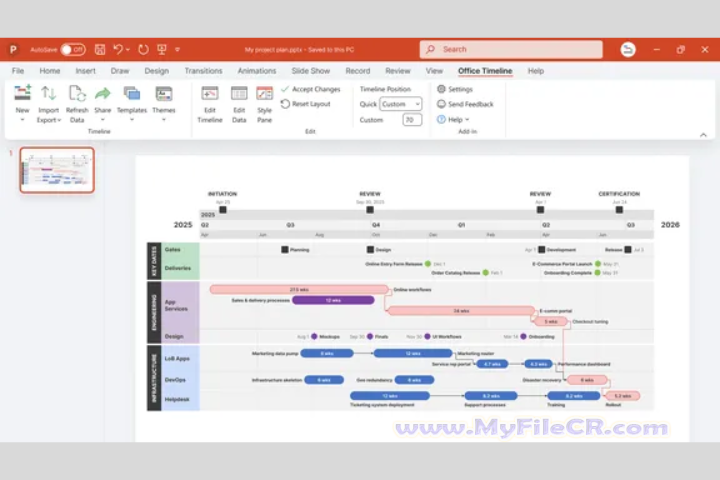Click Accept Changes
Image resolution: width=720 pixels, height=480 pixels.
(x=311, y=89)
